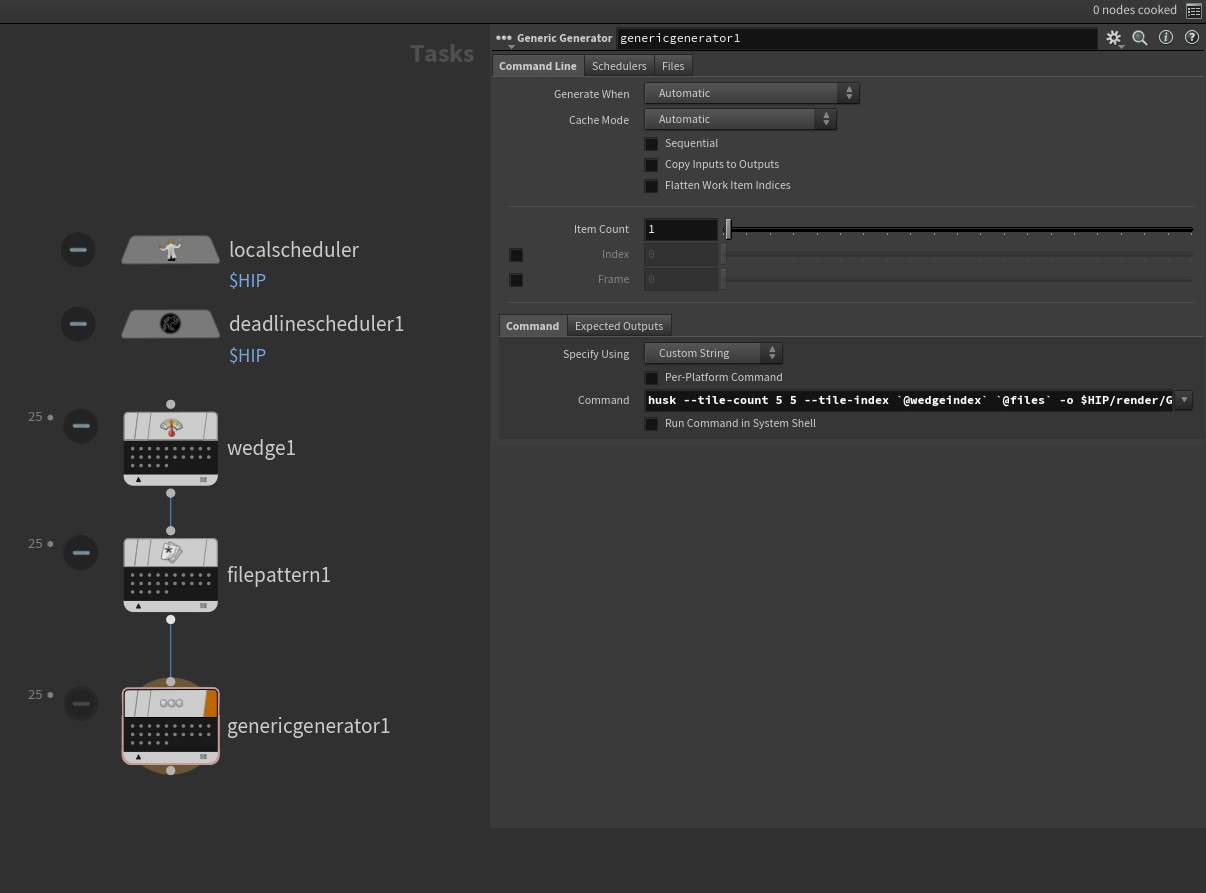Click the '0 nodes cooked' status text
This screenshot has height=893, width=1206.
click(1134, 10)
